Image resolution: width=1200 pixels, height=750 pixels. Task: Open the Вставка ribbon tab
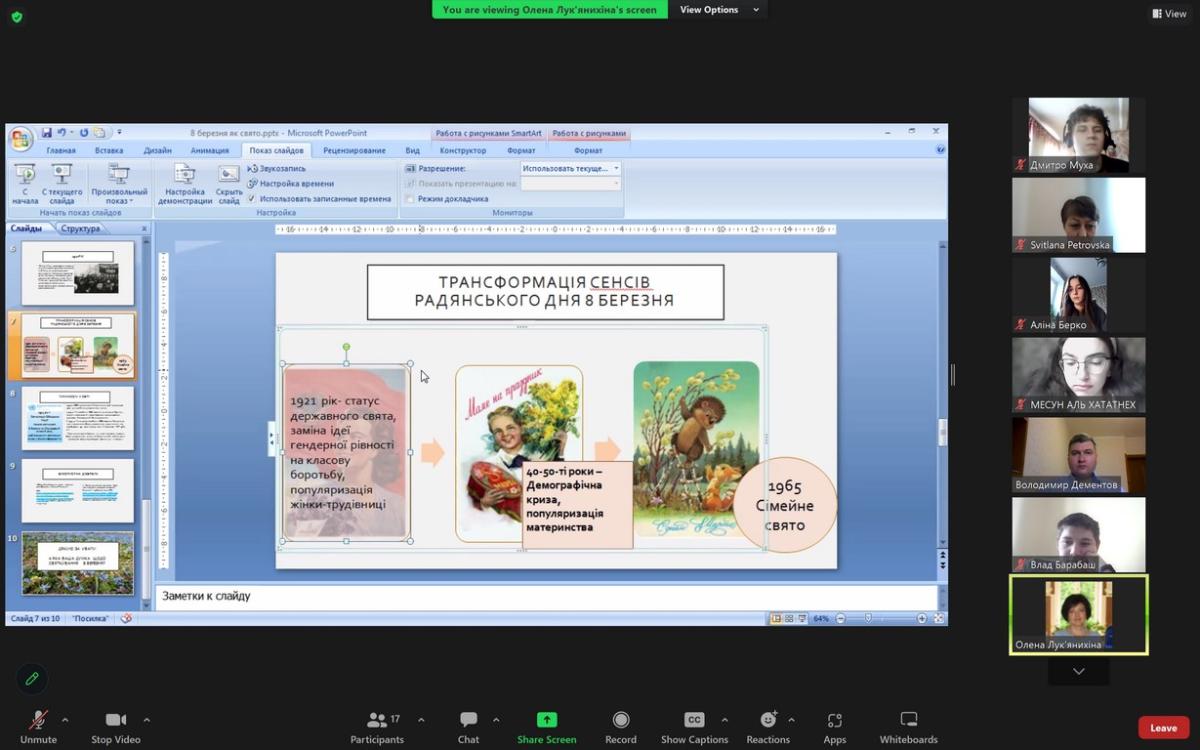coord(109,150)
